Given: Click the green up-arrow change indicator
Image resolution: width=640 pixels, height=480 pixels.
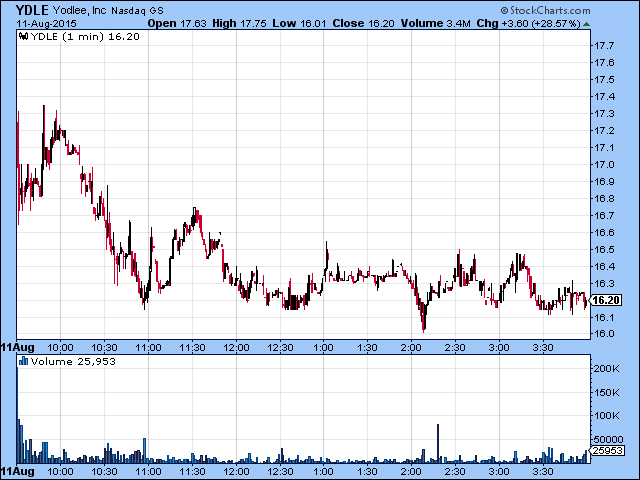Looking at the screenshot, I should tap(587, 24).
